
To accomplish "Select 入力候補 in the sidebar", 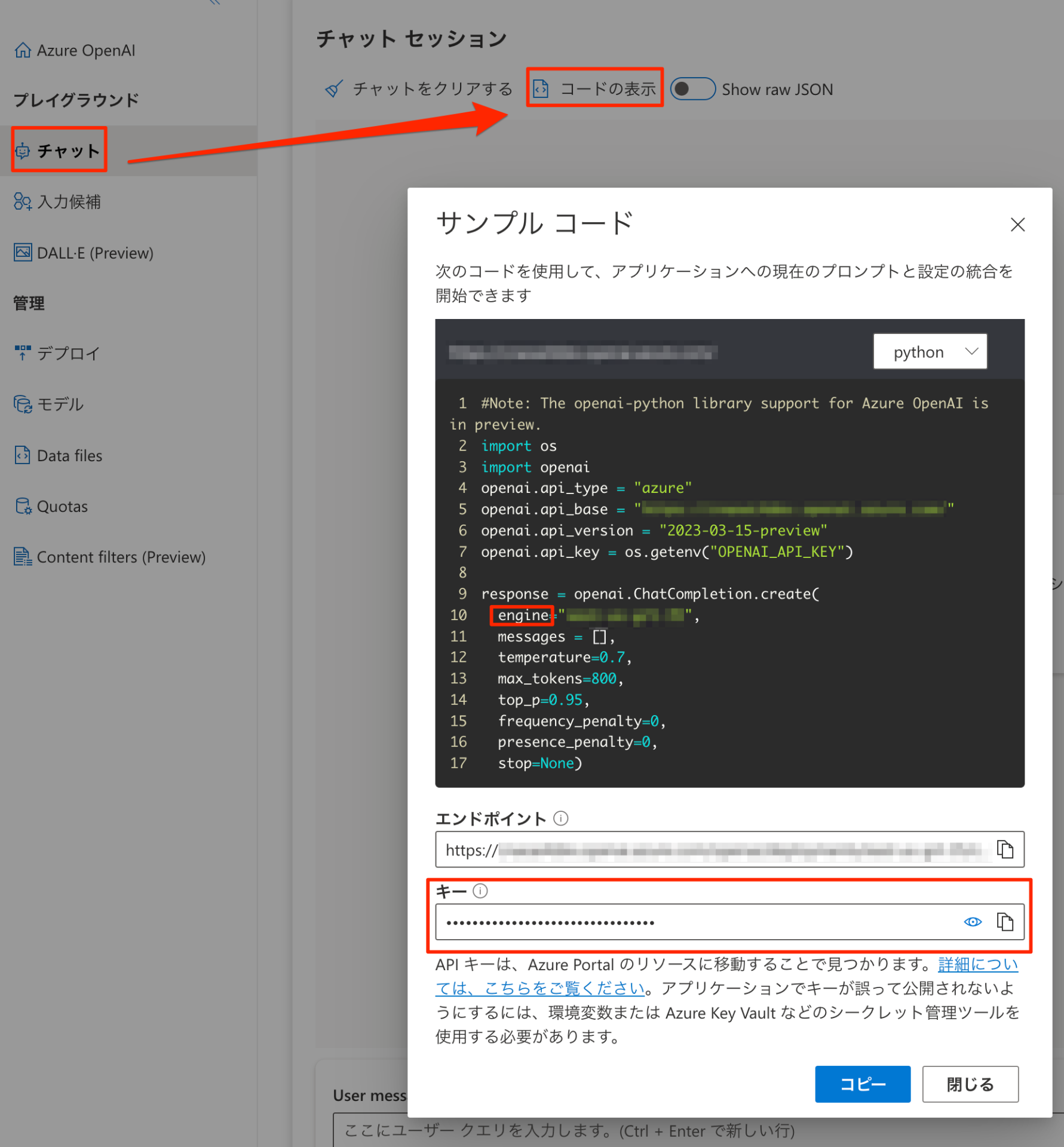I will pos(69,201).
